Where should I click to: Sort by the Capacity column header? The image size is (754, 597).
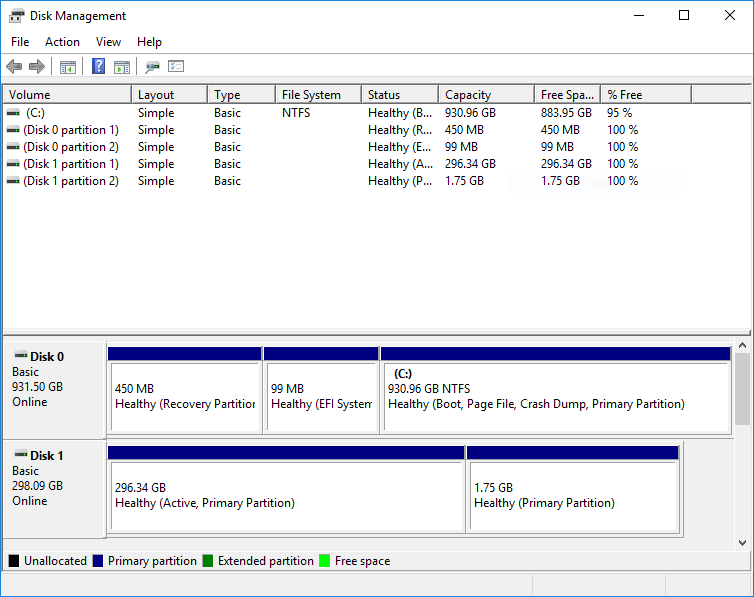487,95
